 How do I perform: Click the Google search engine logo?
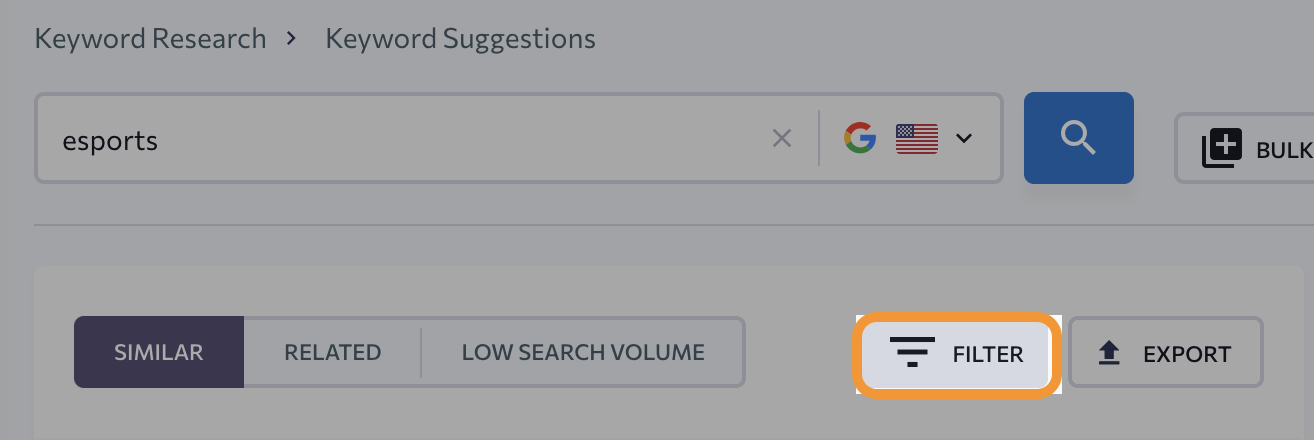click(x=860, y=138)
